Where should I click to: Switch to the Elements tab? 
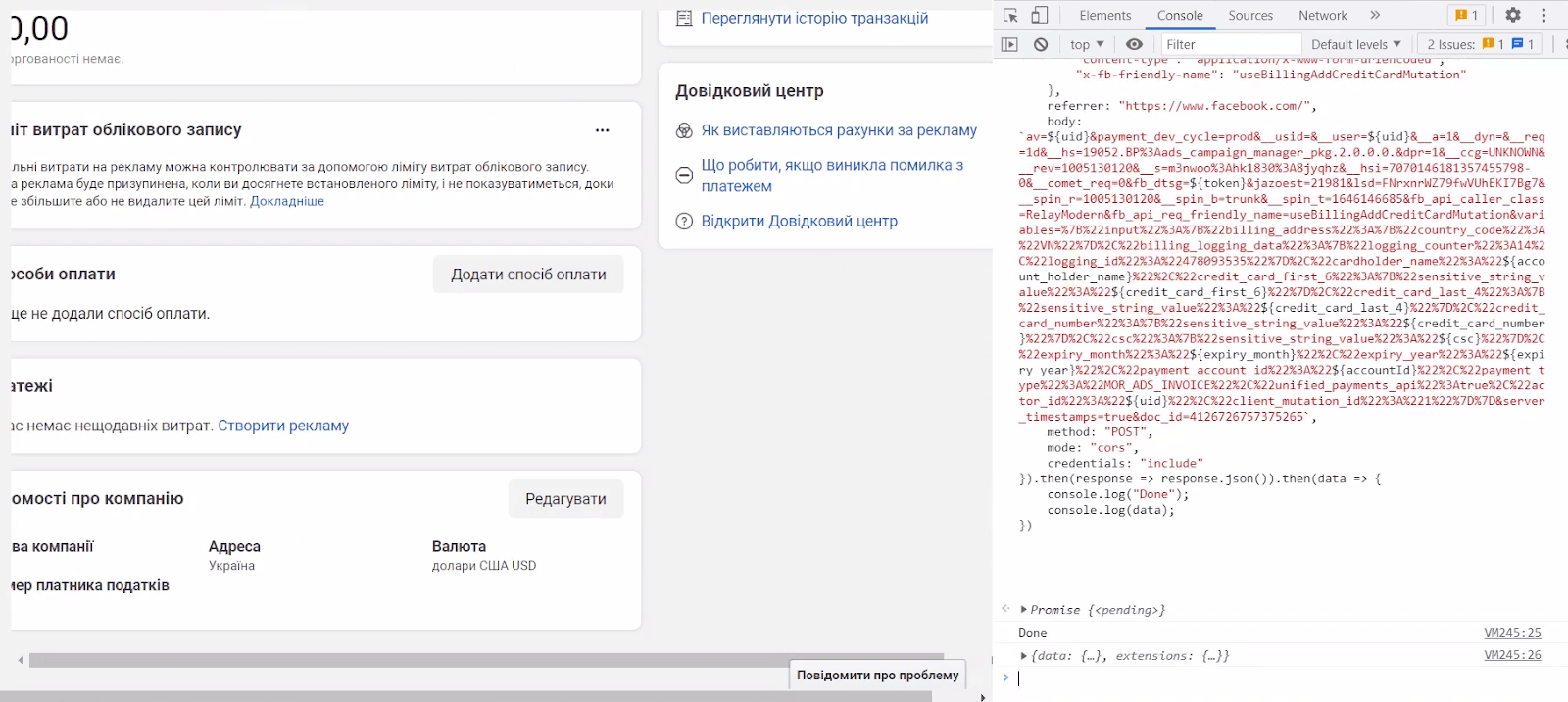(1104, 15)
